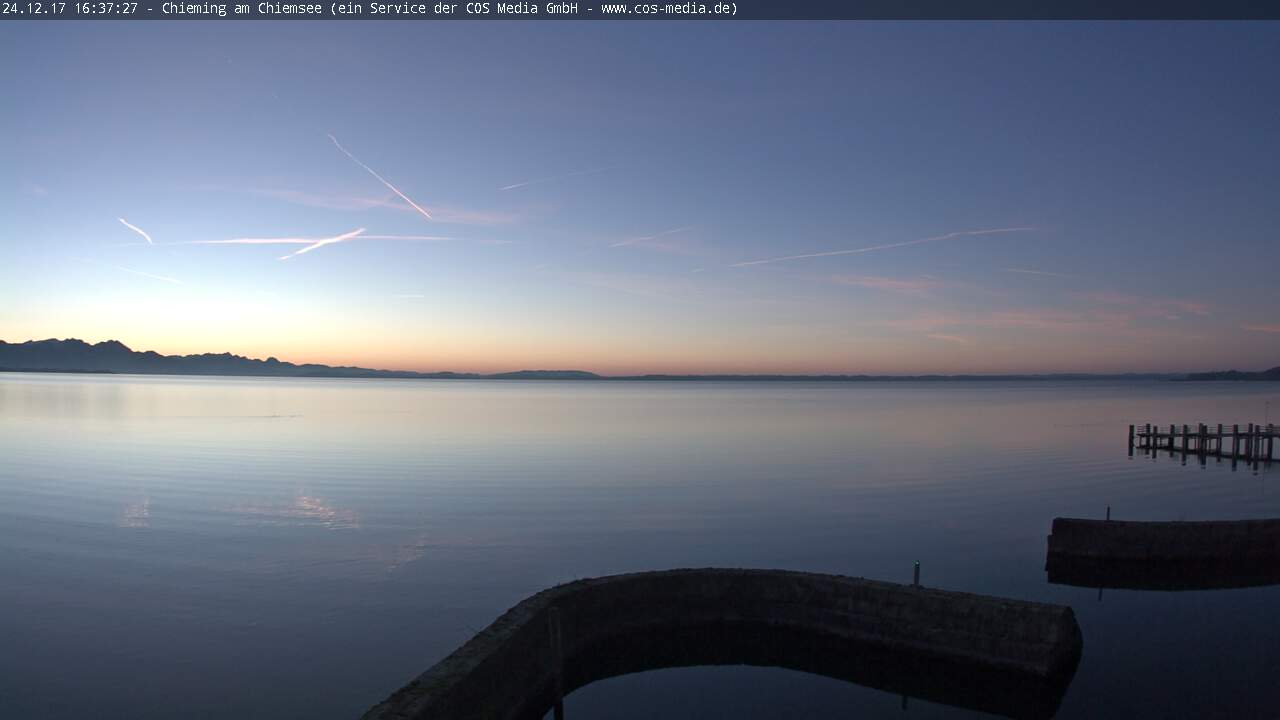Click the steep diagonal contrail in upper sky
Viewport: 1280px width, 720px height.
[380, 177]
